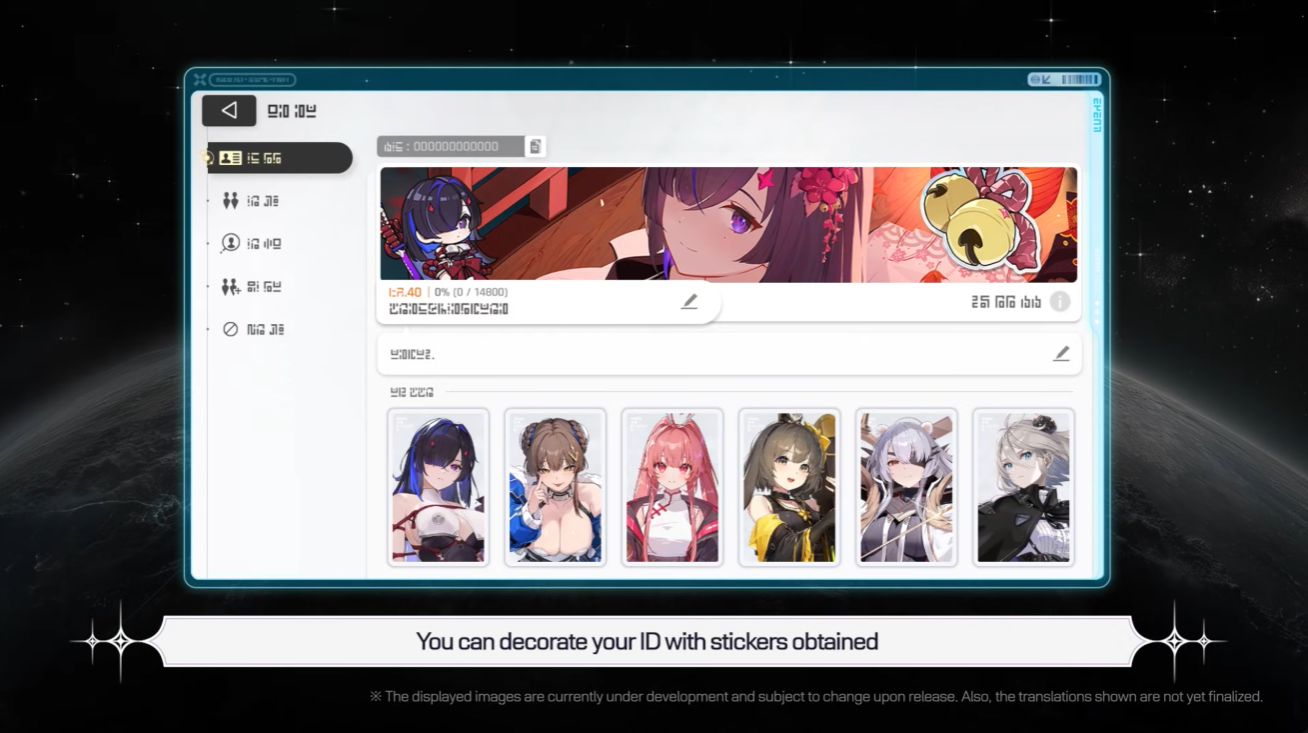Select the silver-haired eyepatch character card
Screen dimensions: 1308x733
(x=906, y=487)
